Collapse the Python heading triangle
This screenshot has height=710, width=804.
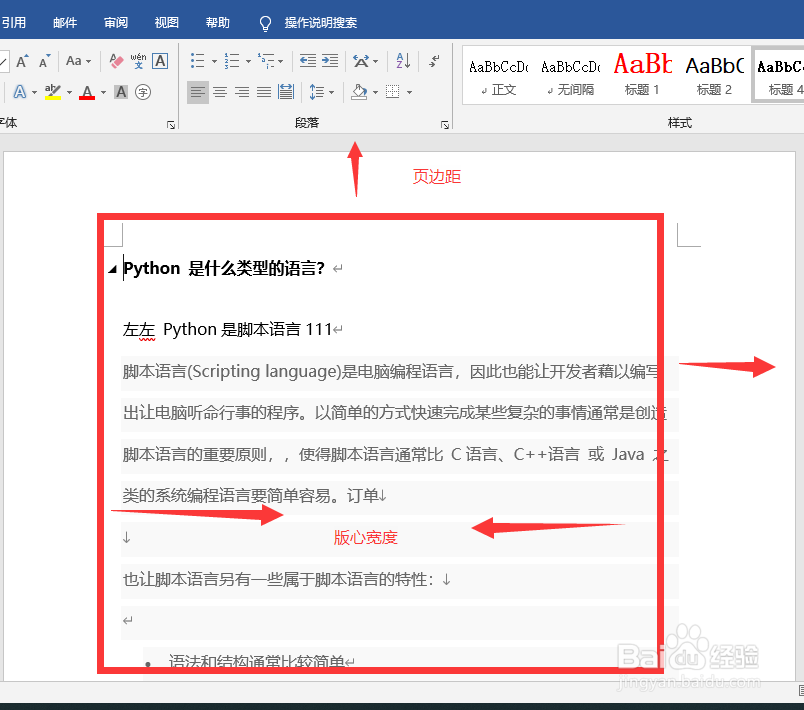(x=112, y=269)
